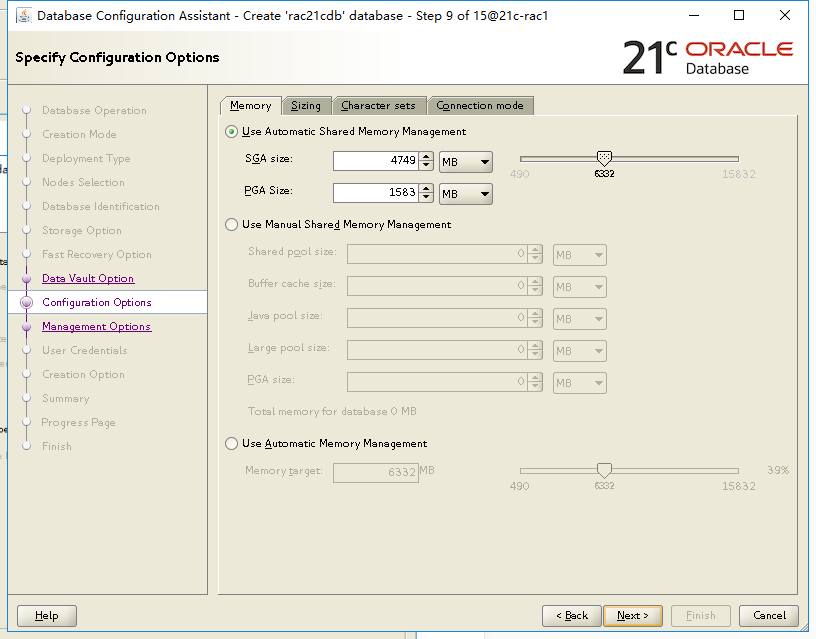Image resolution: width=816 pixels, height=639 pixels.
Task: Open Shared pool size unit dropdown
Action: [580, 255]
